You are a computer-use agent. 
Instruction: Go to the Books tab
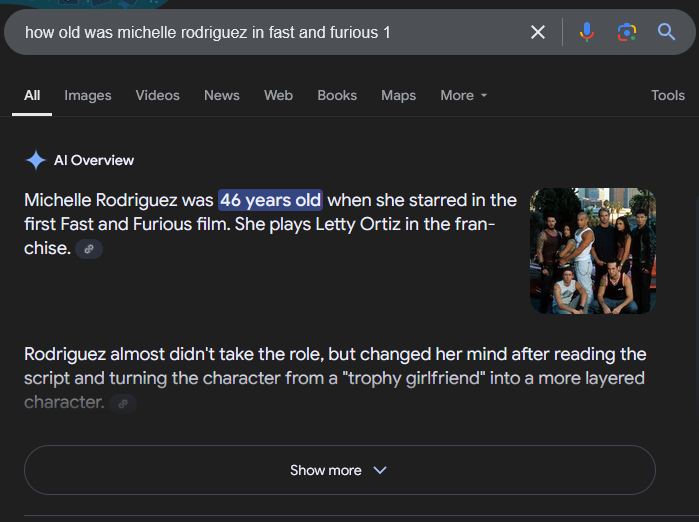coord(337,95)
